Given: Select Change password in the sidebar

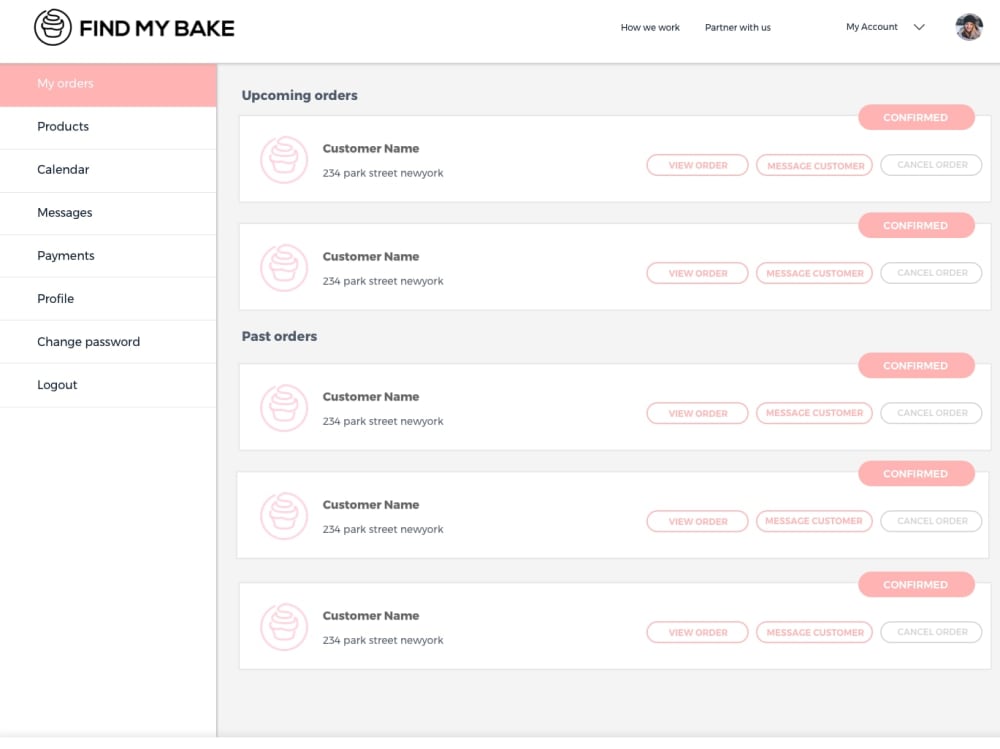Looking at the screenshot, I should (x=108, y=342).
